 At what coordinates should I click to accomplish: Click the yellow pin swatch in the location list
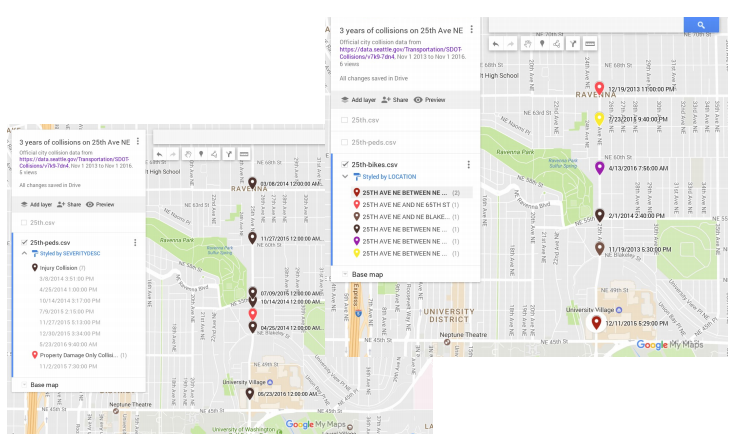(356, 253)
